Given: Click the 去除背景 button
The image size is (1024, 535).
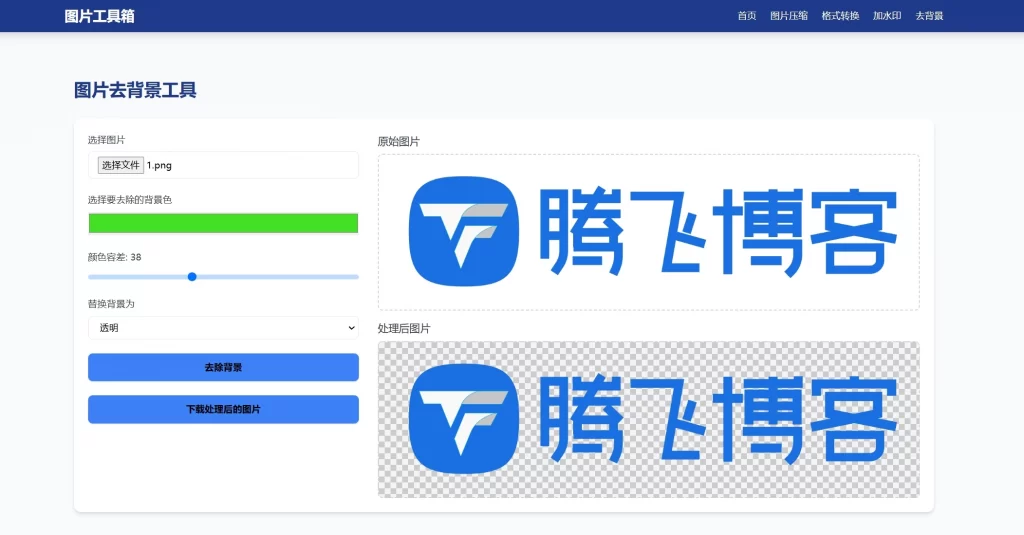Looking at the screenshot, I should (x=223, y=367).
